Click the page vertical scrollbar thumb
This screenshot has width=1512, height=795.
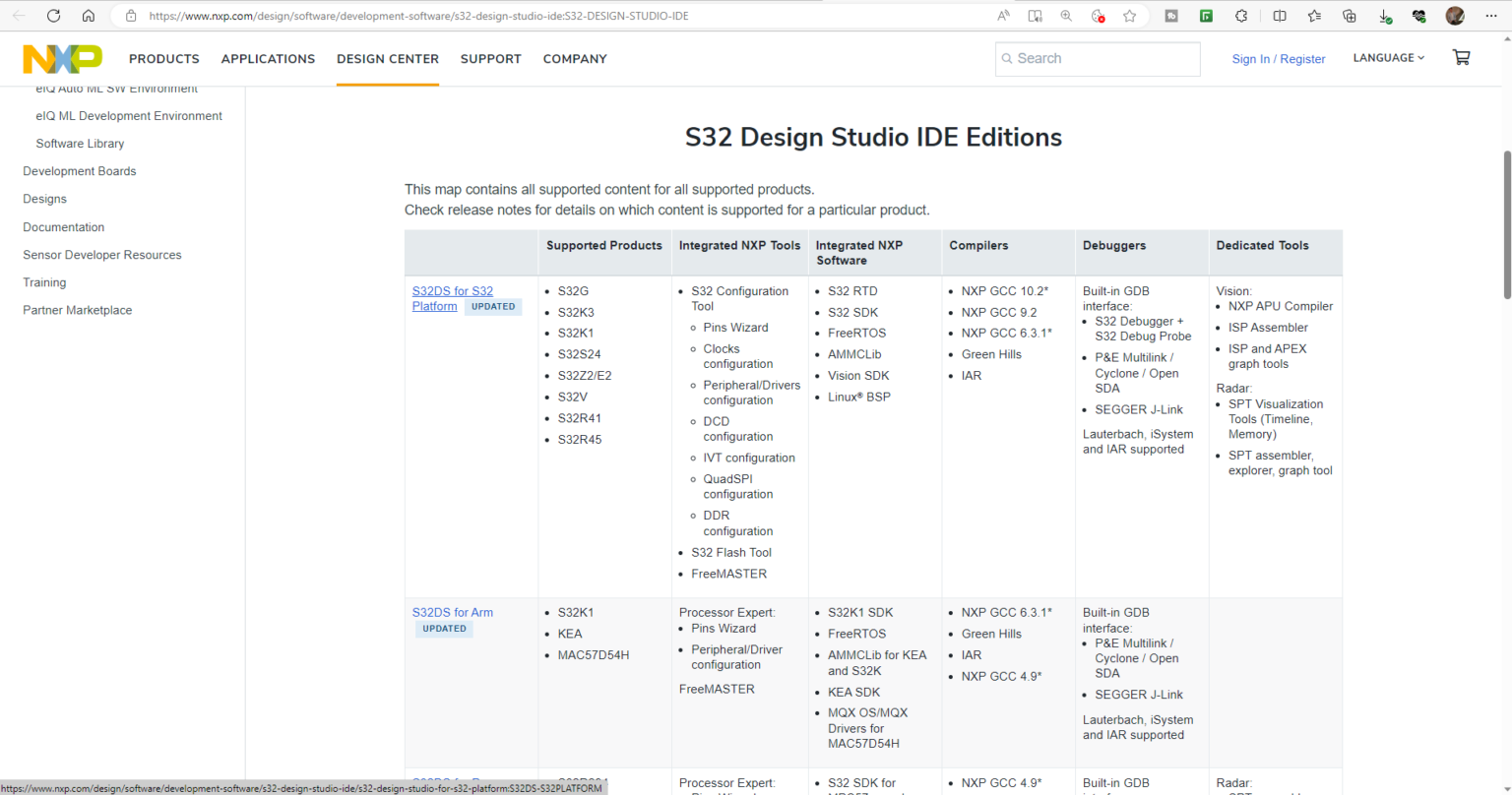[1506, 224]
